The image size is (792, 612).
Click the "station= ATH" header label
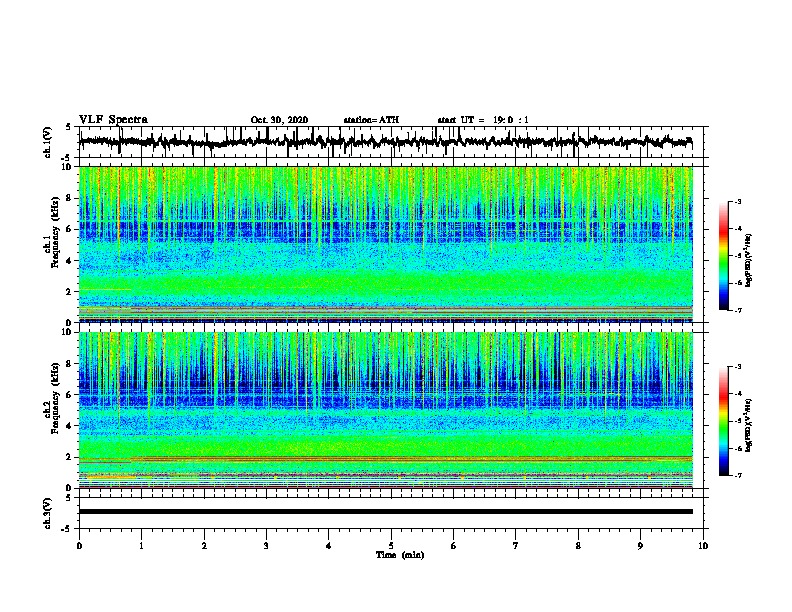pyautogui.click(x=371, y=120)
